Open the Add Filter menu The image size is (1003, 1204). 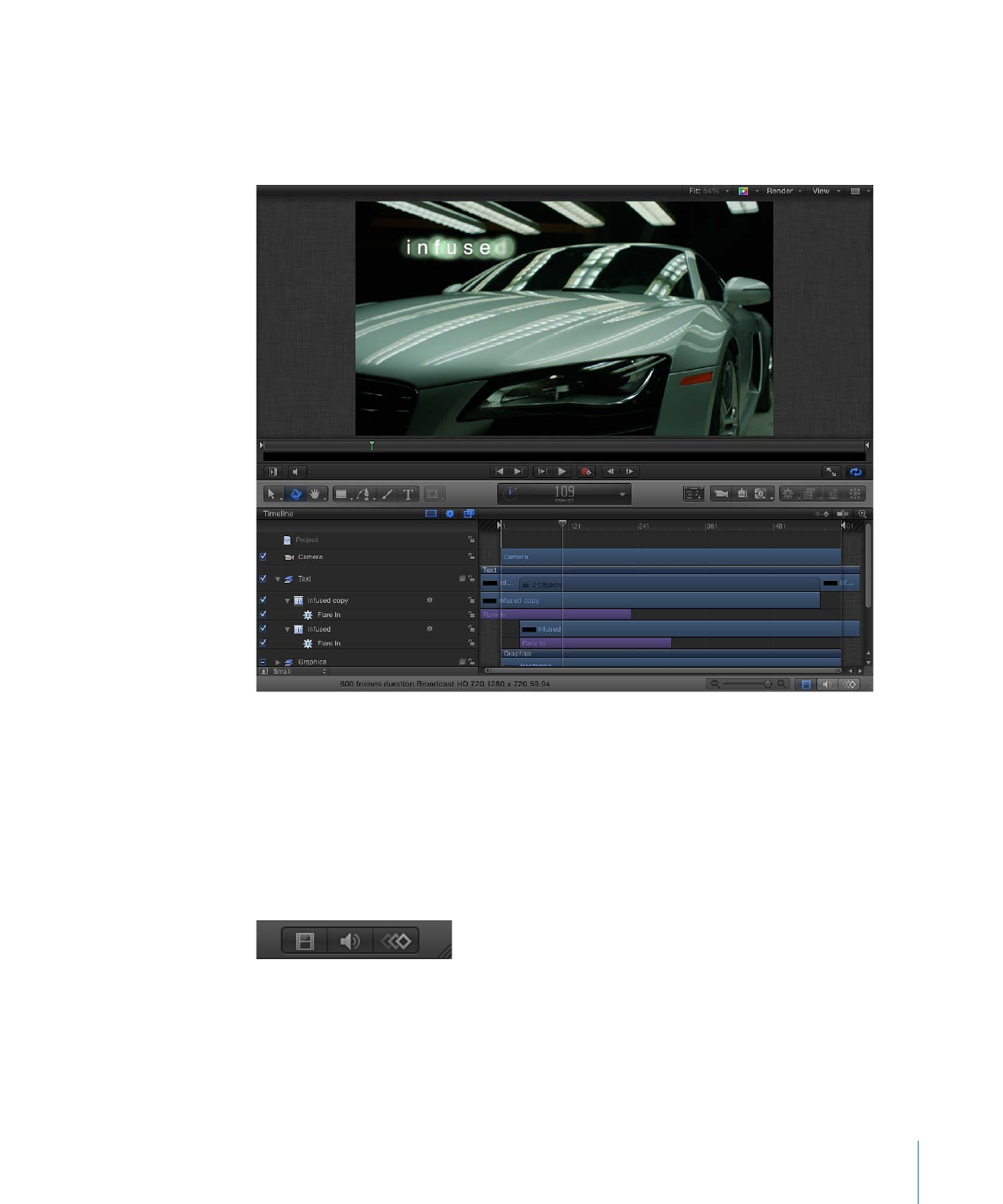pyautogui.click(x=810, y=494)
